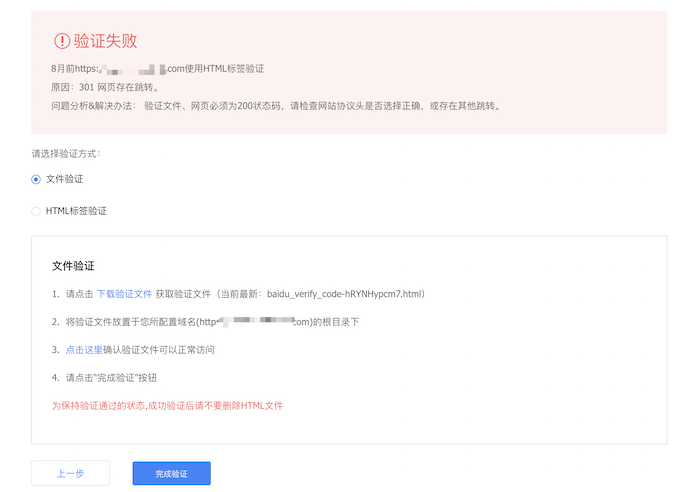Open the 点击这里 link to confirm access
The image size is (700, 492).
(x=84, y=350)
